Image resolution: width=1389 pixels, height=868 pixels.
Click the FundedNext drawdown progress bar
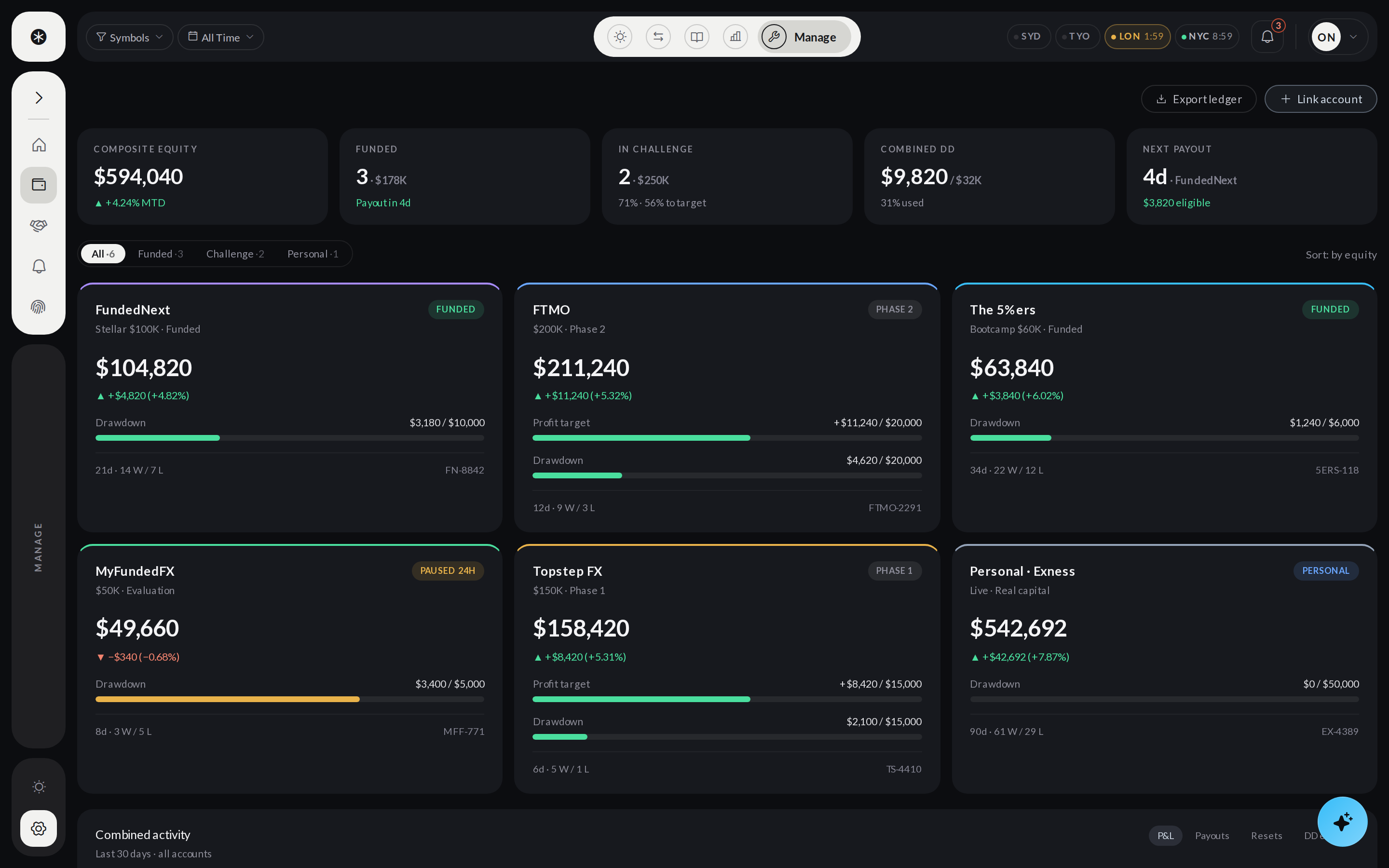[289, 438]
